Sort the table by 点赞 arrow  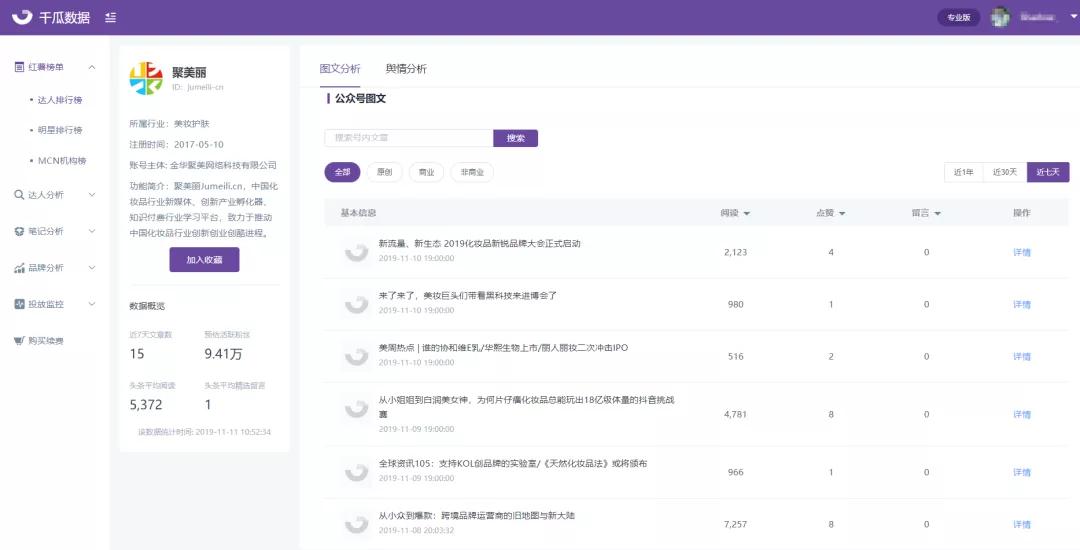point(842,213)
